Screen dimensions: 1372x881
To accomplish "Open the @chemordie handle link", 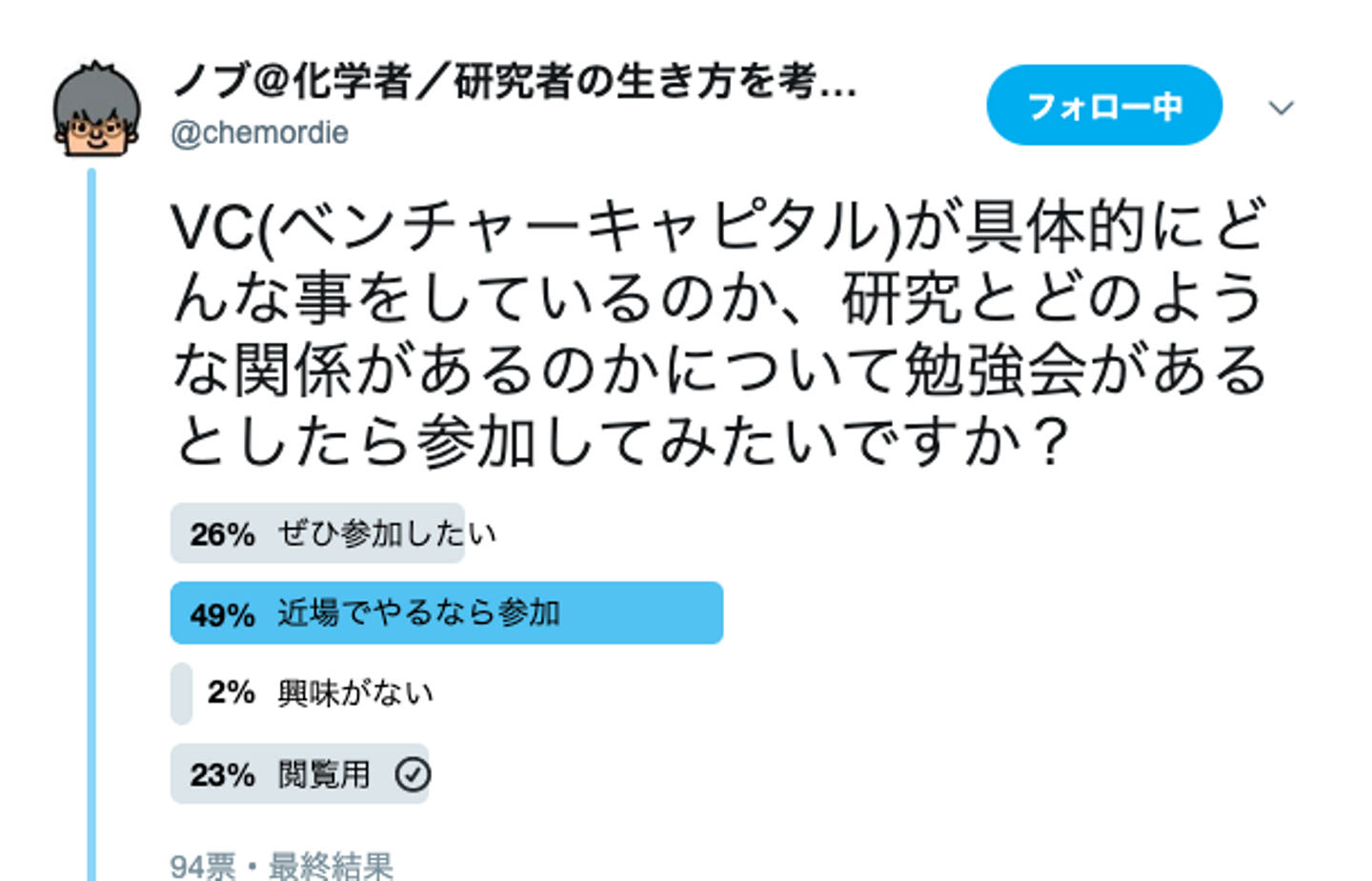I will point(259,132).
